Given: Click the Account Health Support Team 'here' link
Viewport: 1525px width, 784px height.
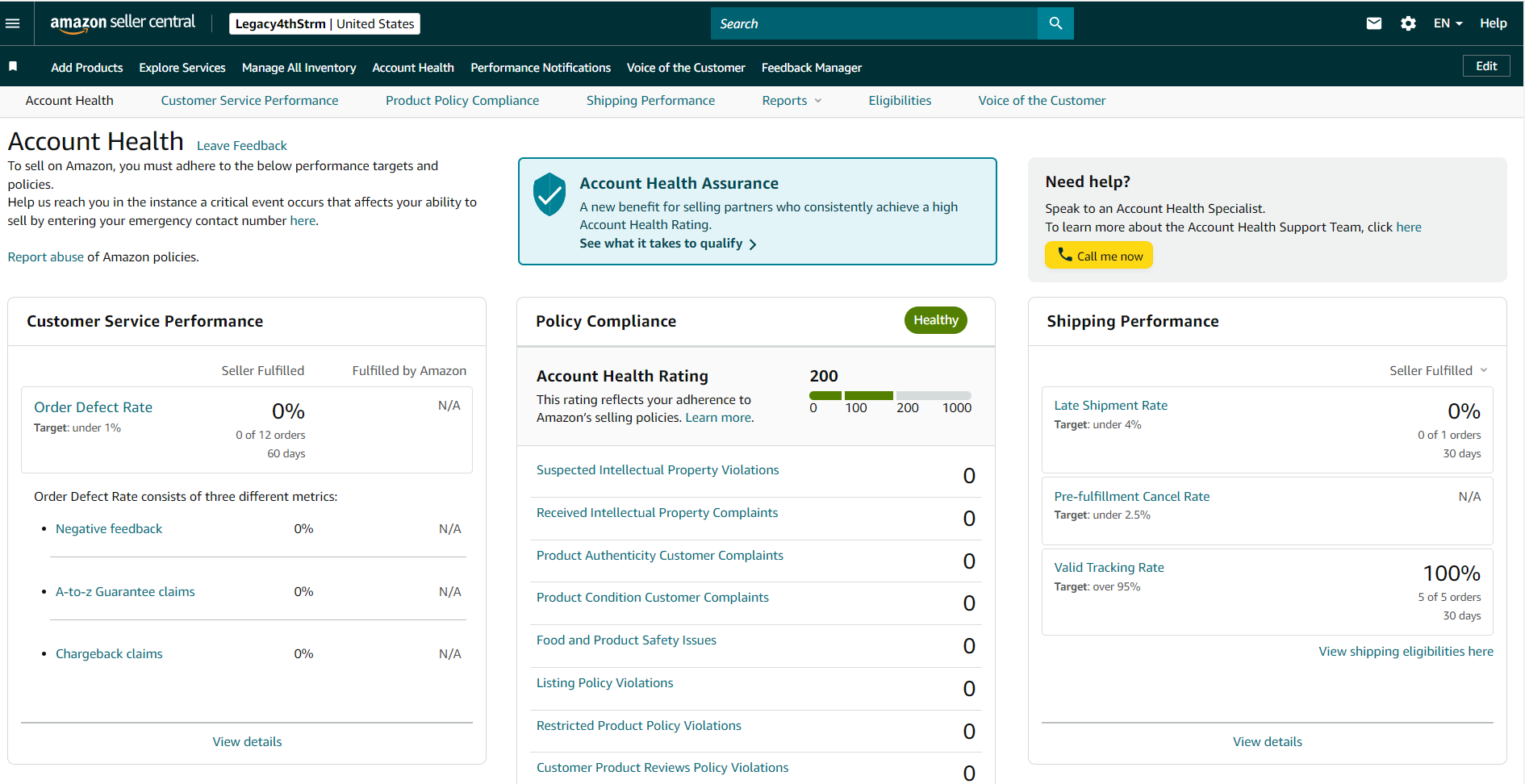Looking at the screenshot, I should (1409, 227).
